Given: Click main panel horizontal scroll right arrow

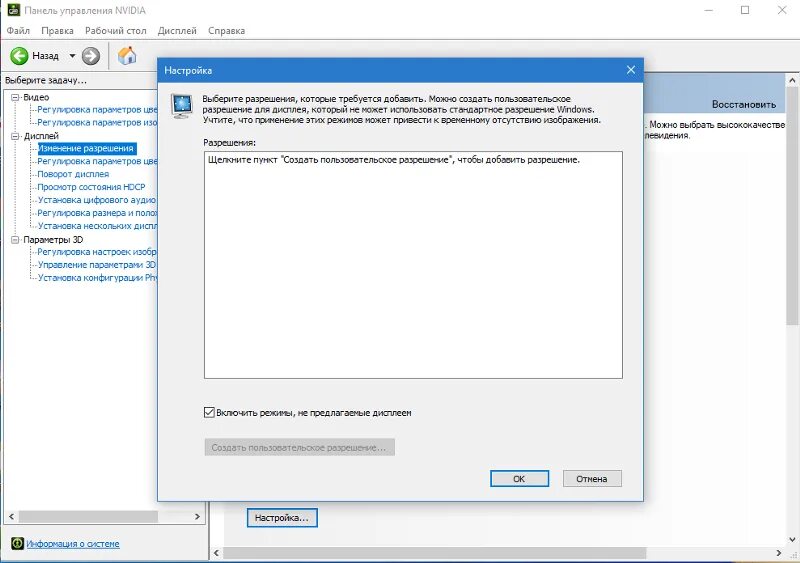Looking at the screenshot, I should (x=779, y=553).
